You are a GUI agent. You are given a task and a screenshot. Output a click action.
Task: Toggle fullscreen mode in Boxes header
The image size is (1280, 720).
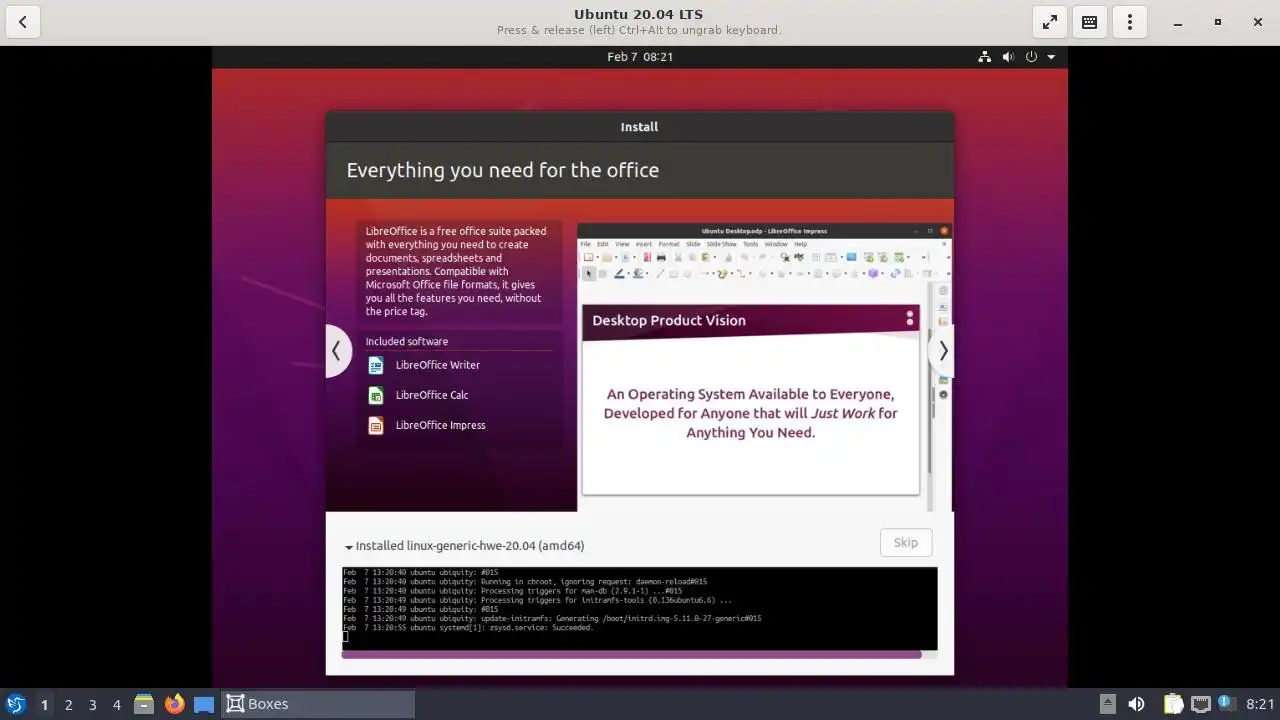[1050, 22]
